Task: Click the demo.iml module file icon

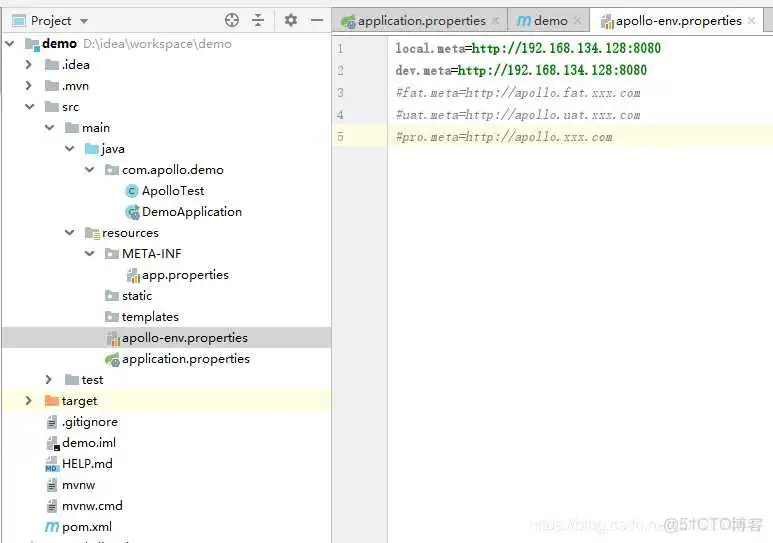Action: point(53,443)
